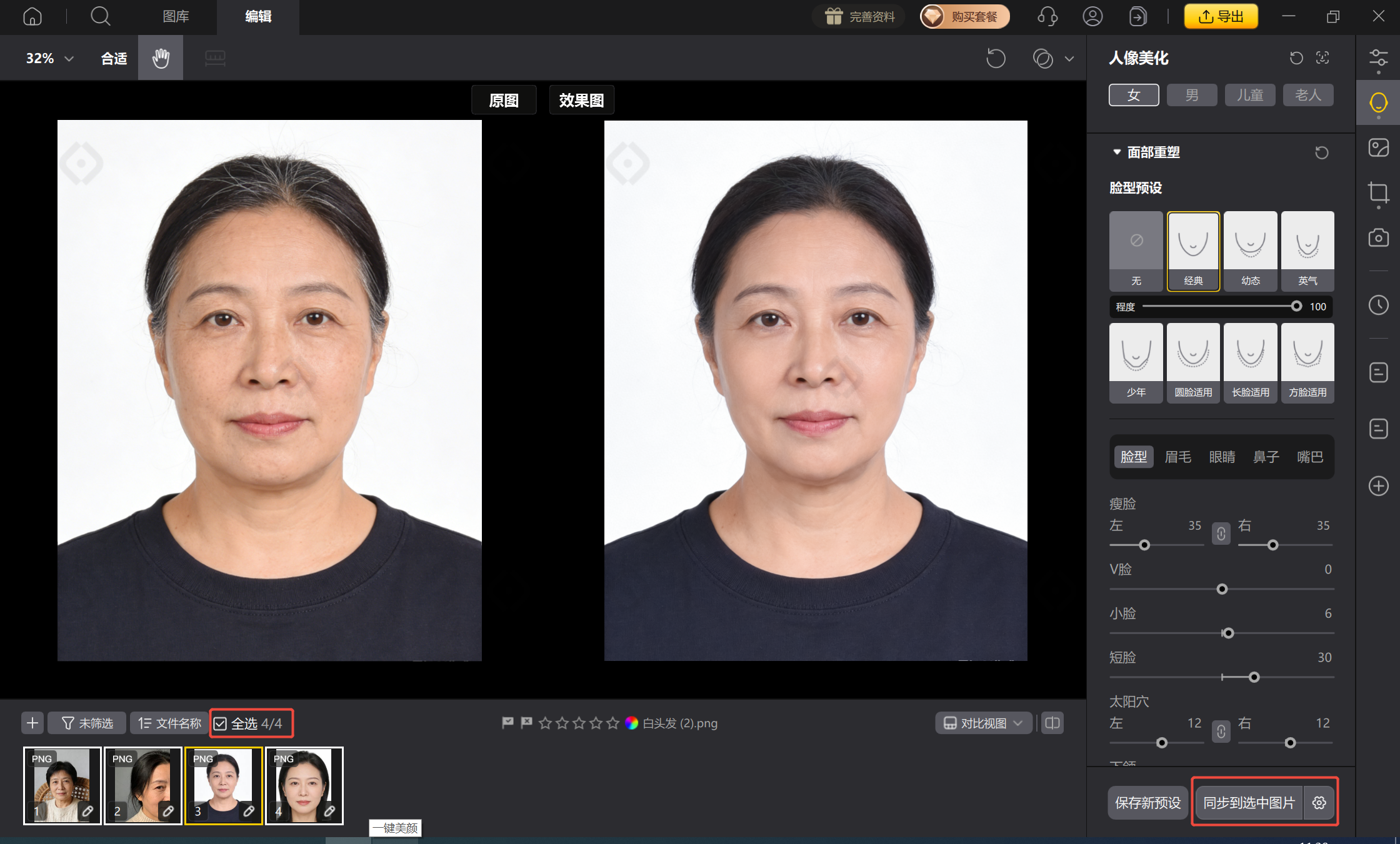Open the zoom level 32% dropdown
Screen dimensions: 1400x844
click(x=49, y=57)
